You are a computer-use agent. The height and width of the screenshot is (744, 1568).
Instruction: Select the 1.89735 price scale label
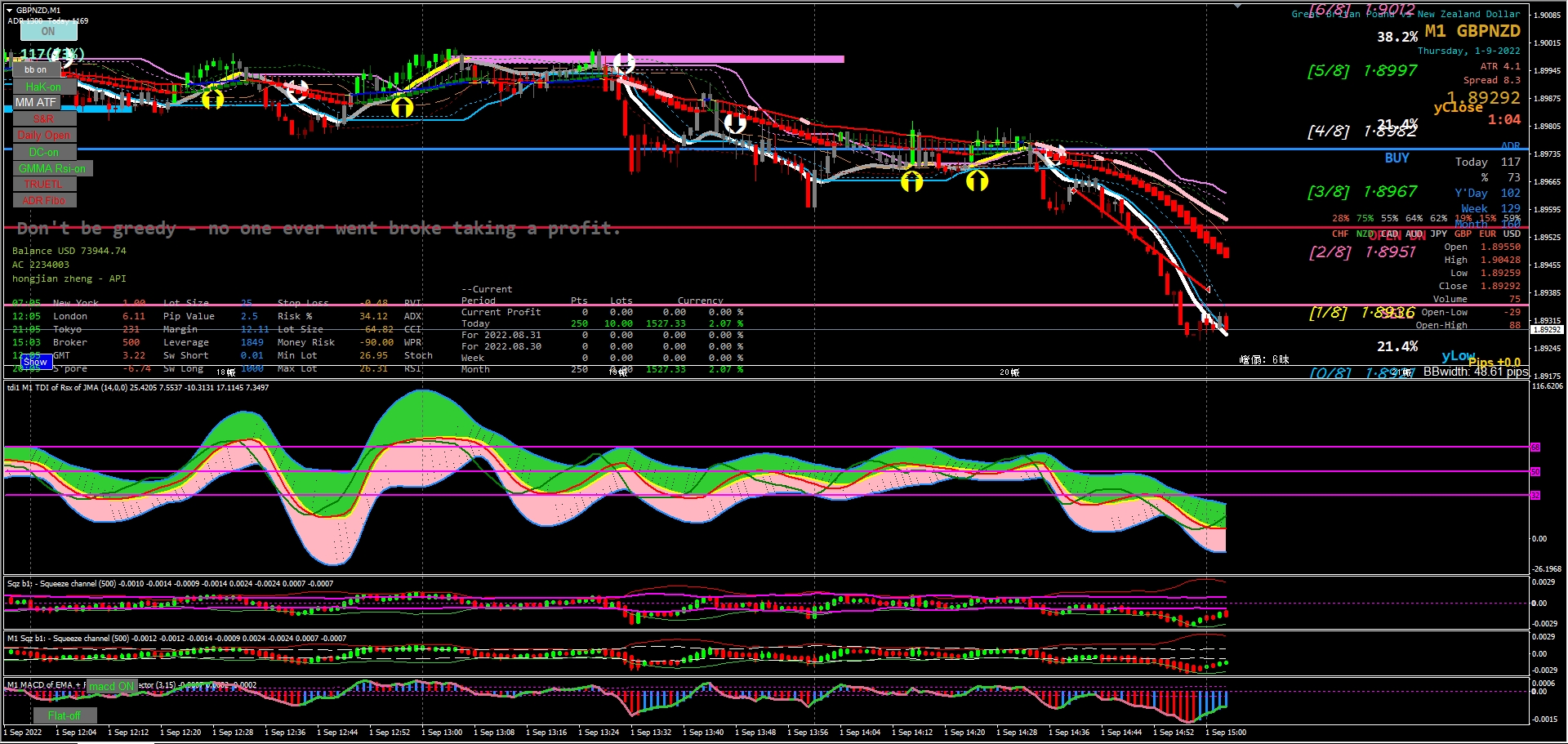pos(1548,154)
